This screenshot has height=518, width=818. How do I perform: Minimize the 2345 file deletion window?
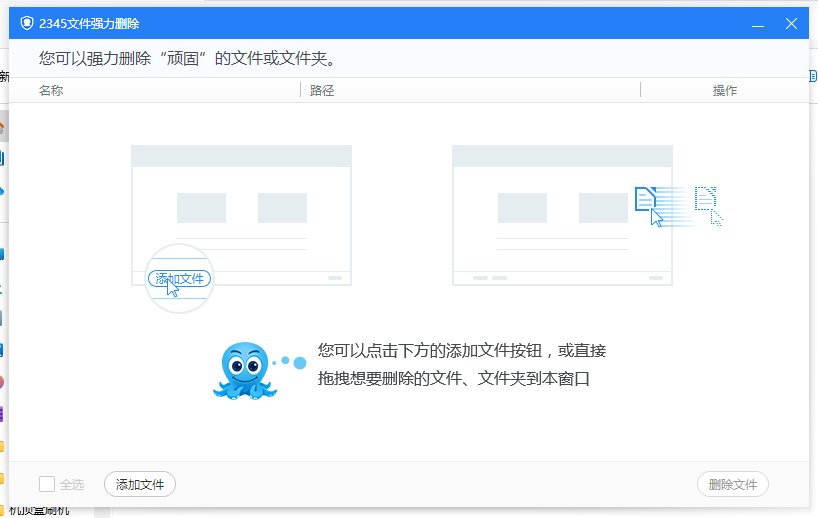tap(759, 23)
